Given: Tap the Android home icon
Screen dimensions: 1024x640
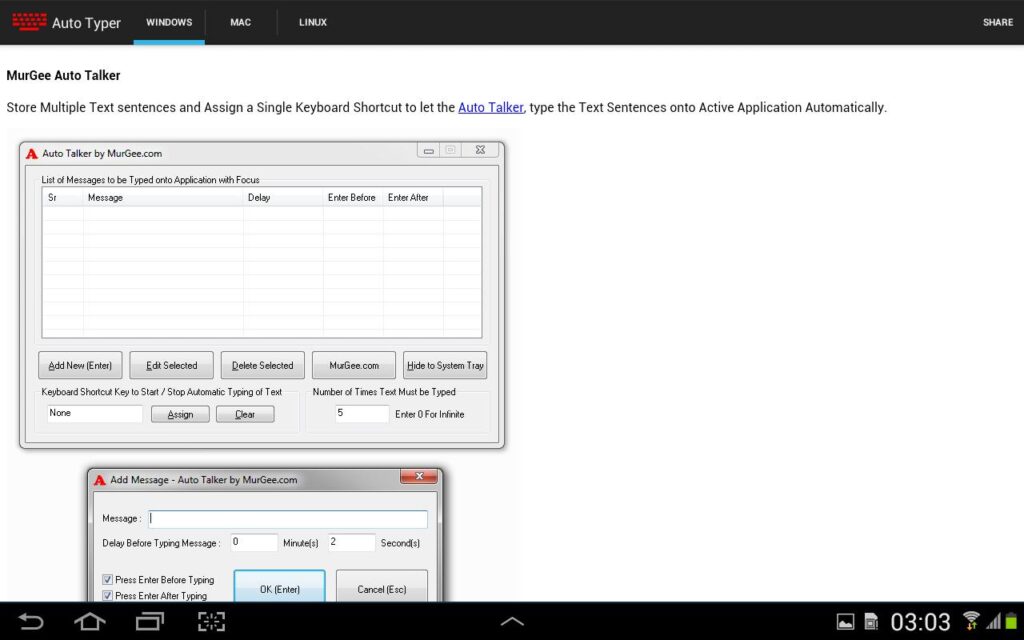Looking at the screenshot, I should [x=90, y=621].
